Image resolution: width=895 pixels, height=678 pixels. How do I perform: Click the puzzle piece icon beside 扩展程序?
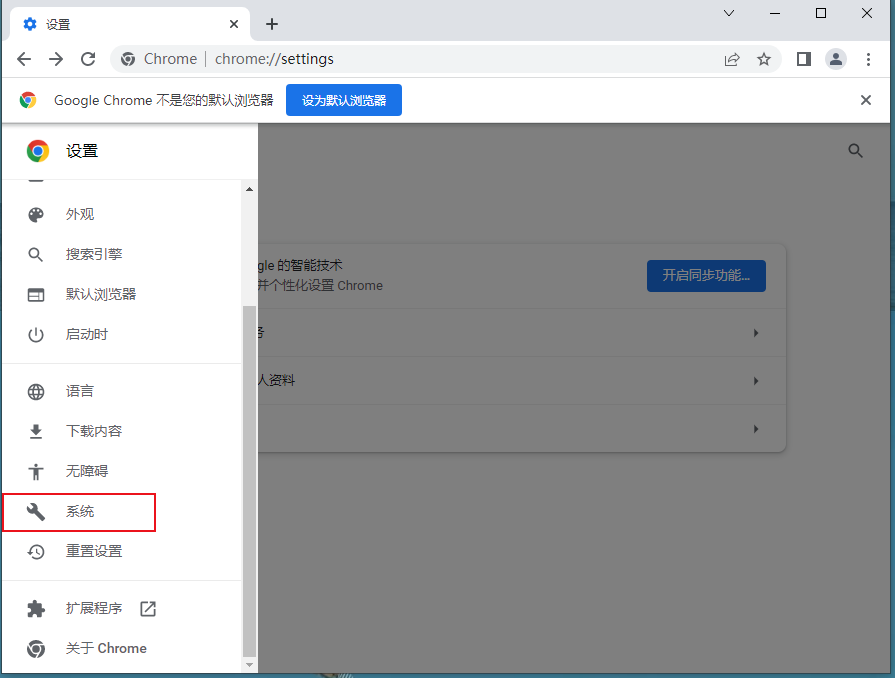pyautogui.click(x=36, y=609)
